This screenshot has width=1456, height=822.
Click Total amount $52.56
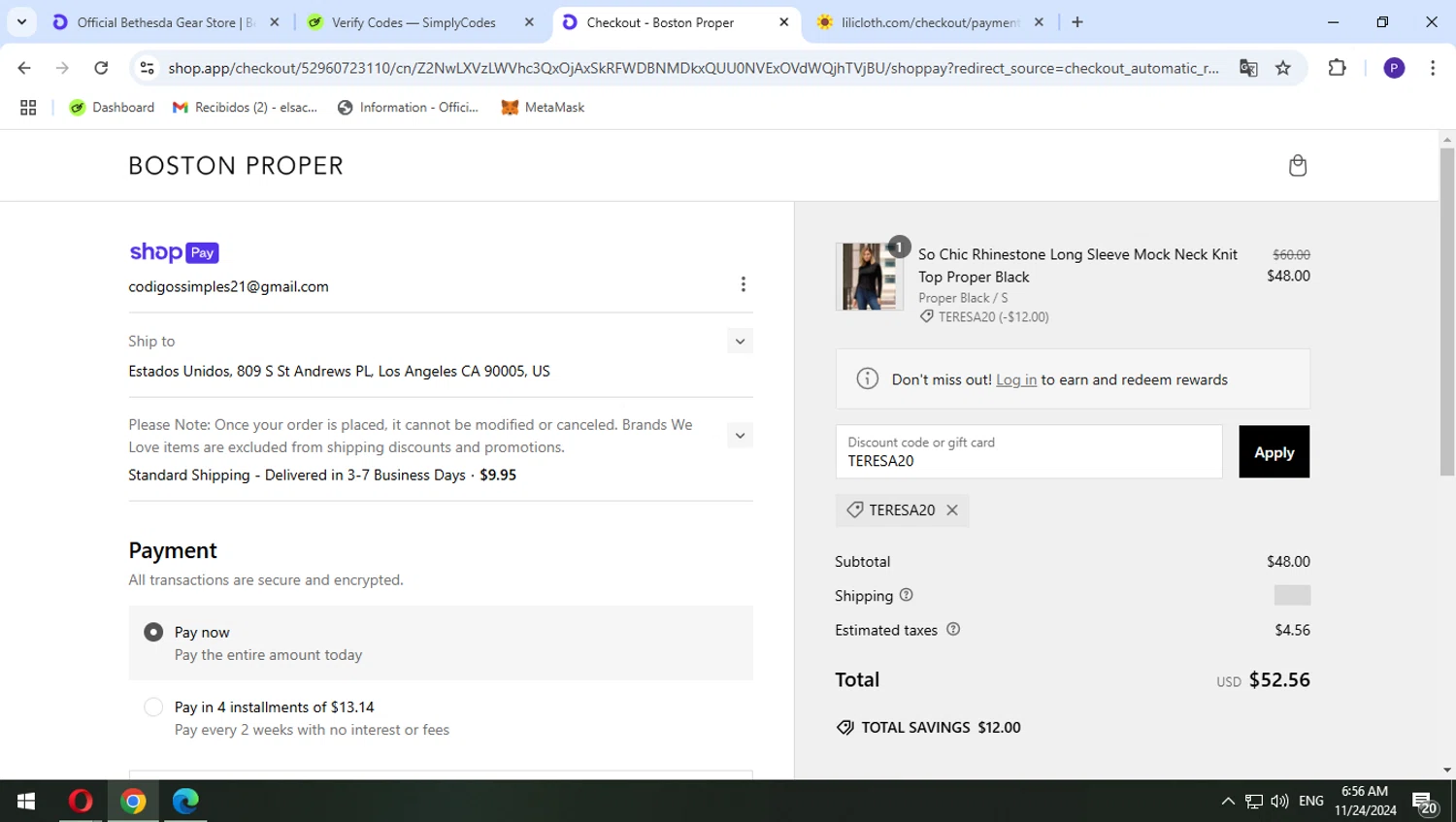coord(1279,679)
